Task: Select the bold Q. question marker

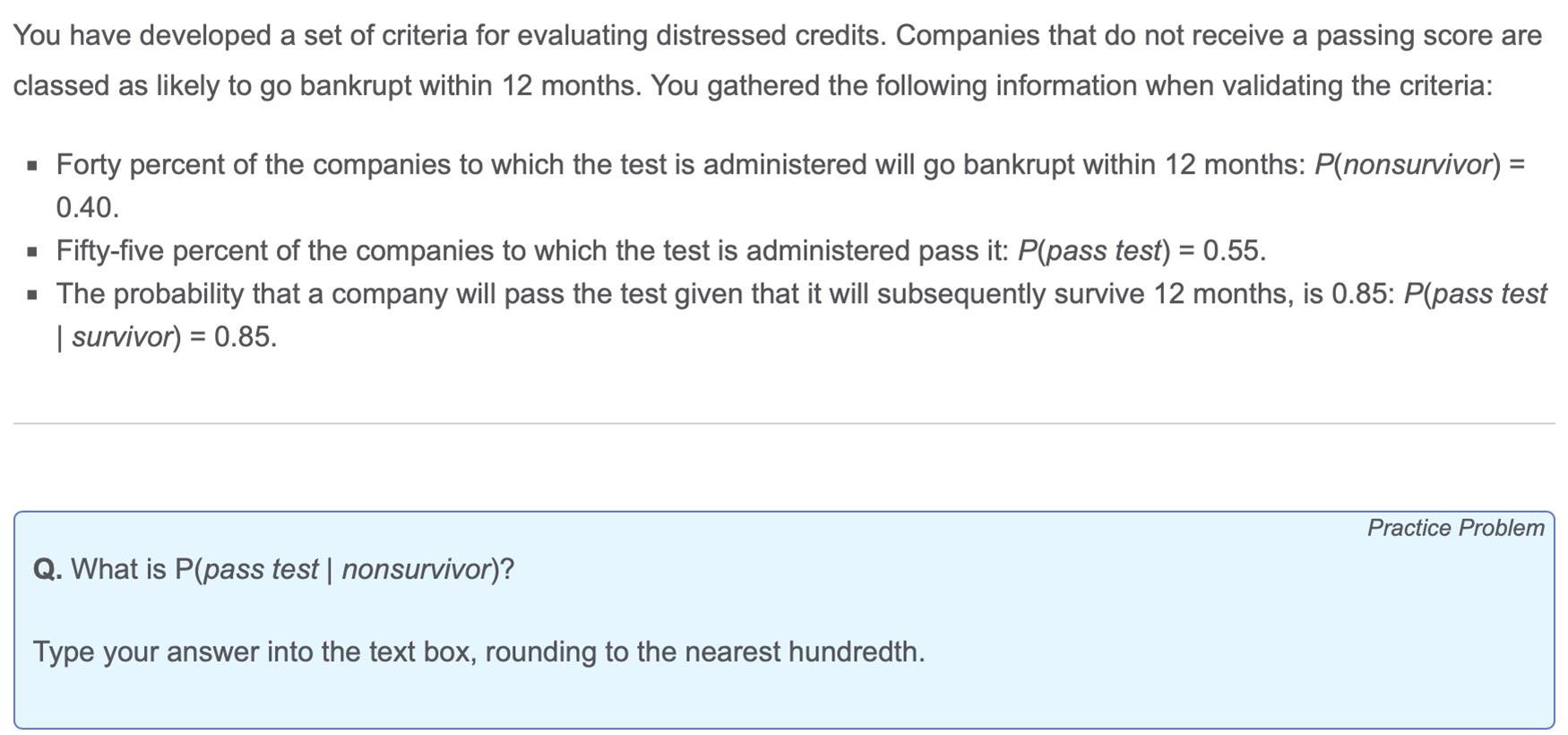Action: pos(47,569)
